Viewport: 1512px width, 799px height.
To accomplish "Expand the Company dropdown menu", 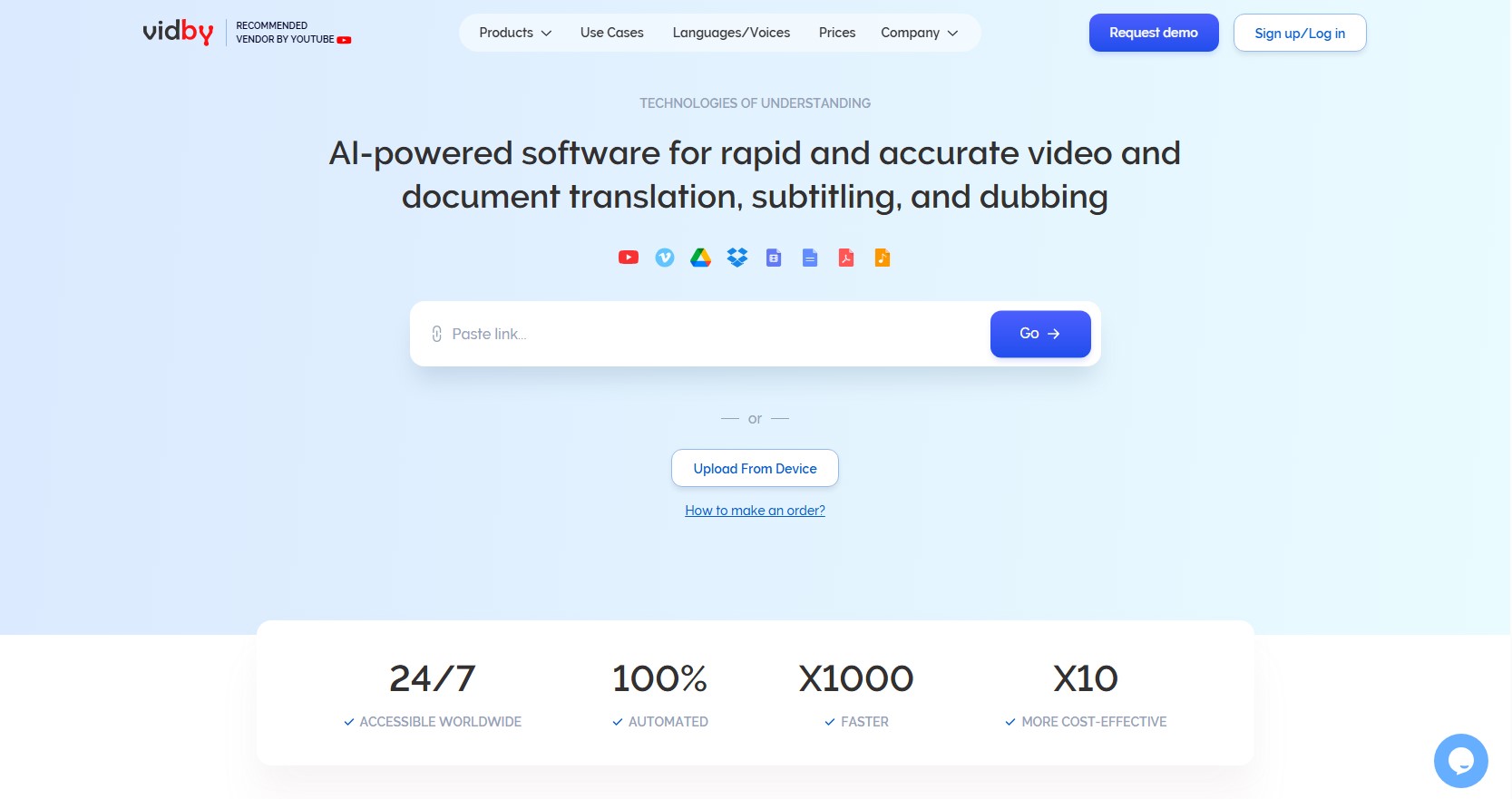I will 919,33.
